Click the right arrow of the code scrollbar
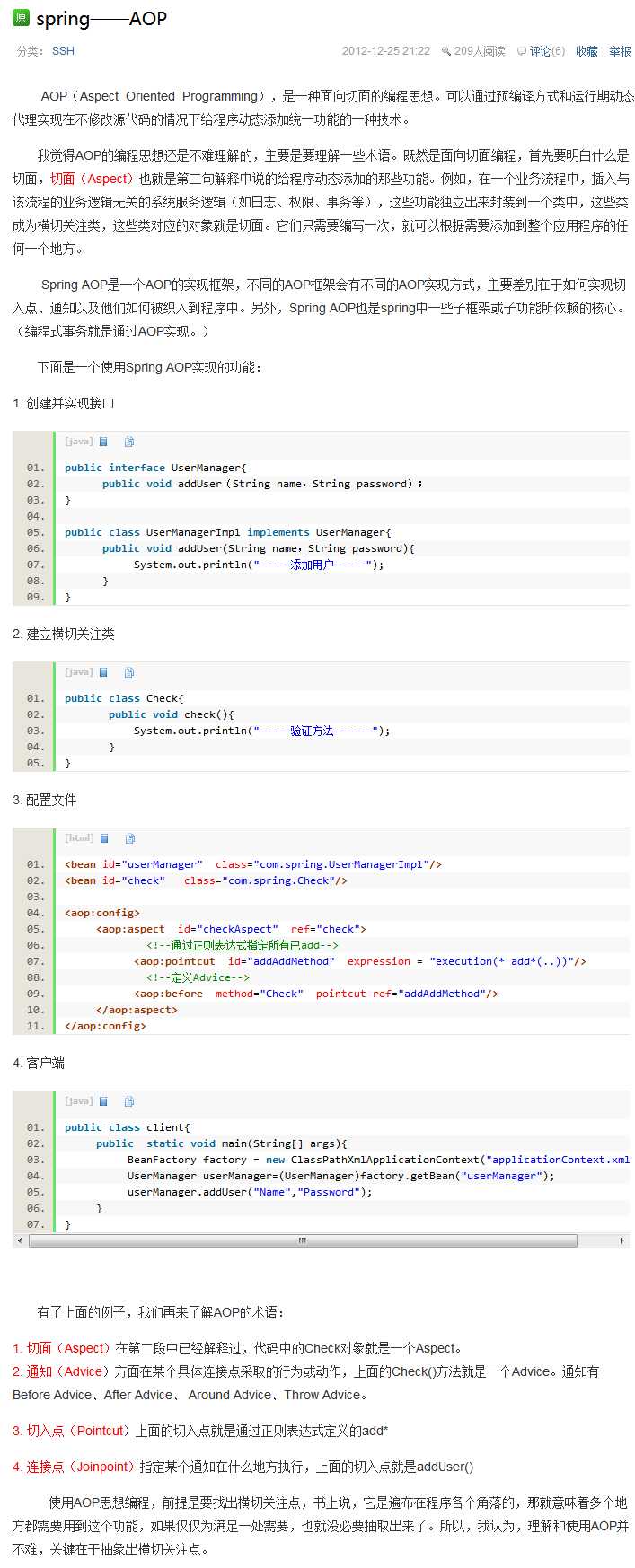 (x=622, y=1240)
